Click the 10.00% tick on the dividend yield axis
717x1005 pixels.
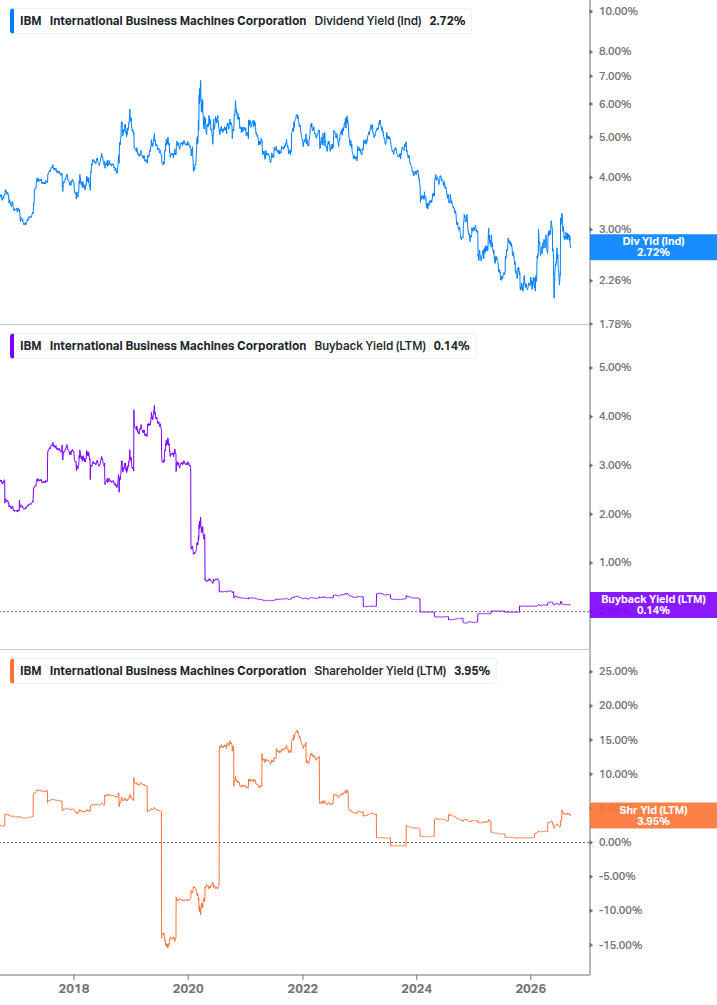click(x=618, y=12)
